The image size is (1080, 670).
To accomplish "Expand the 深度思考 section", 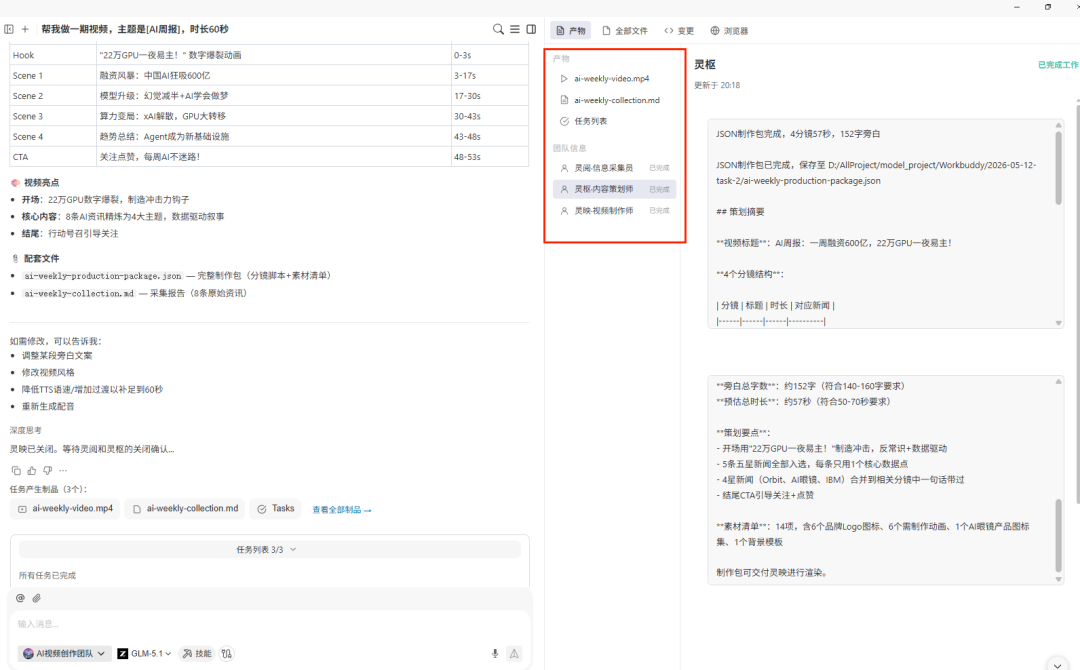I will [x=25, y=430].
